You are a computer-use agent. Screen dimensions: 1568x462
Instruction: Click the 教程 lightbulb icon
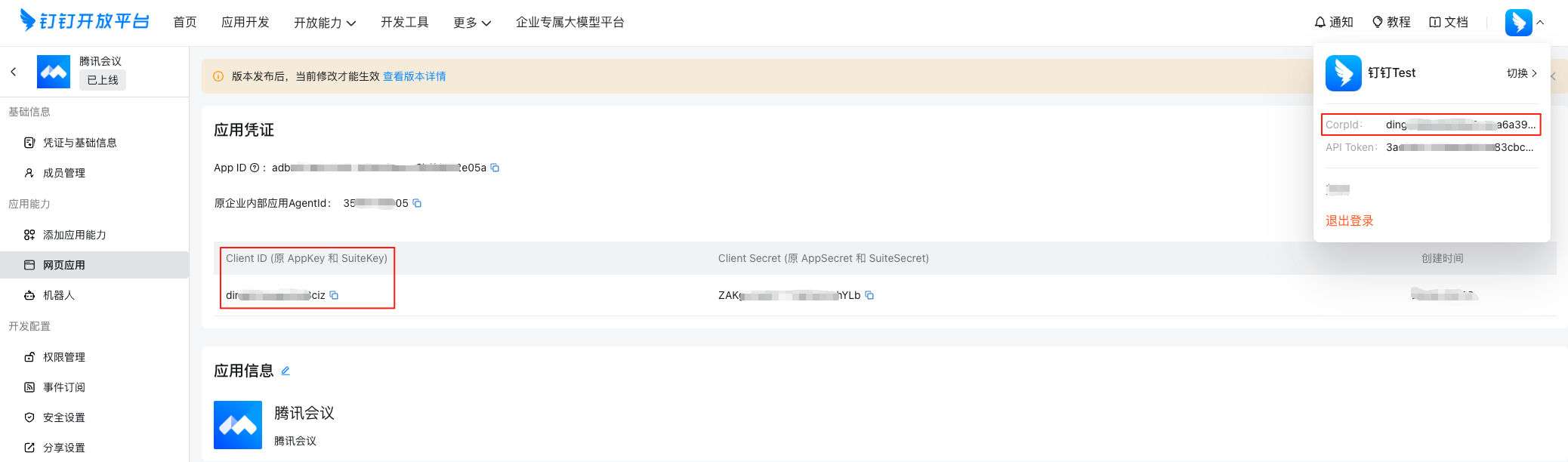tap(1378, 23)
